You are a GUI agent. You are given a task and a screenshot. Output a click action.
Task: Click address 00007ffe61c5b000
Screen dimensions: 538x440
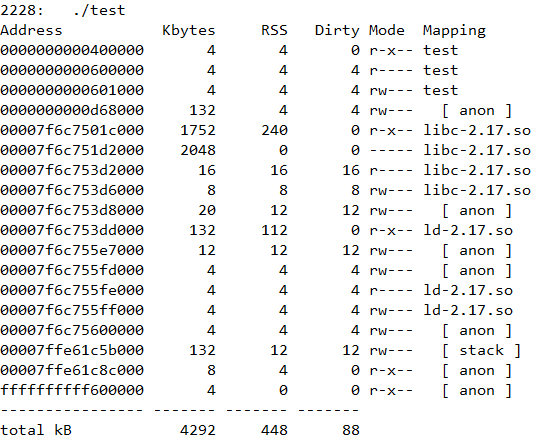[72, 350]
